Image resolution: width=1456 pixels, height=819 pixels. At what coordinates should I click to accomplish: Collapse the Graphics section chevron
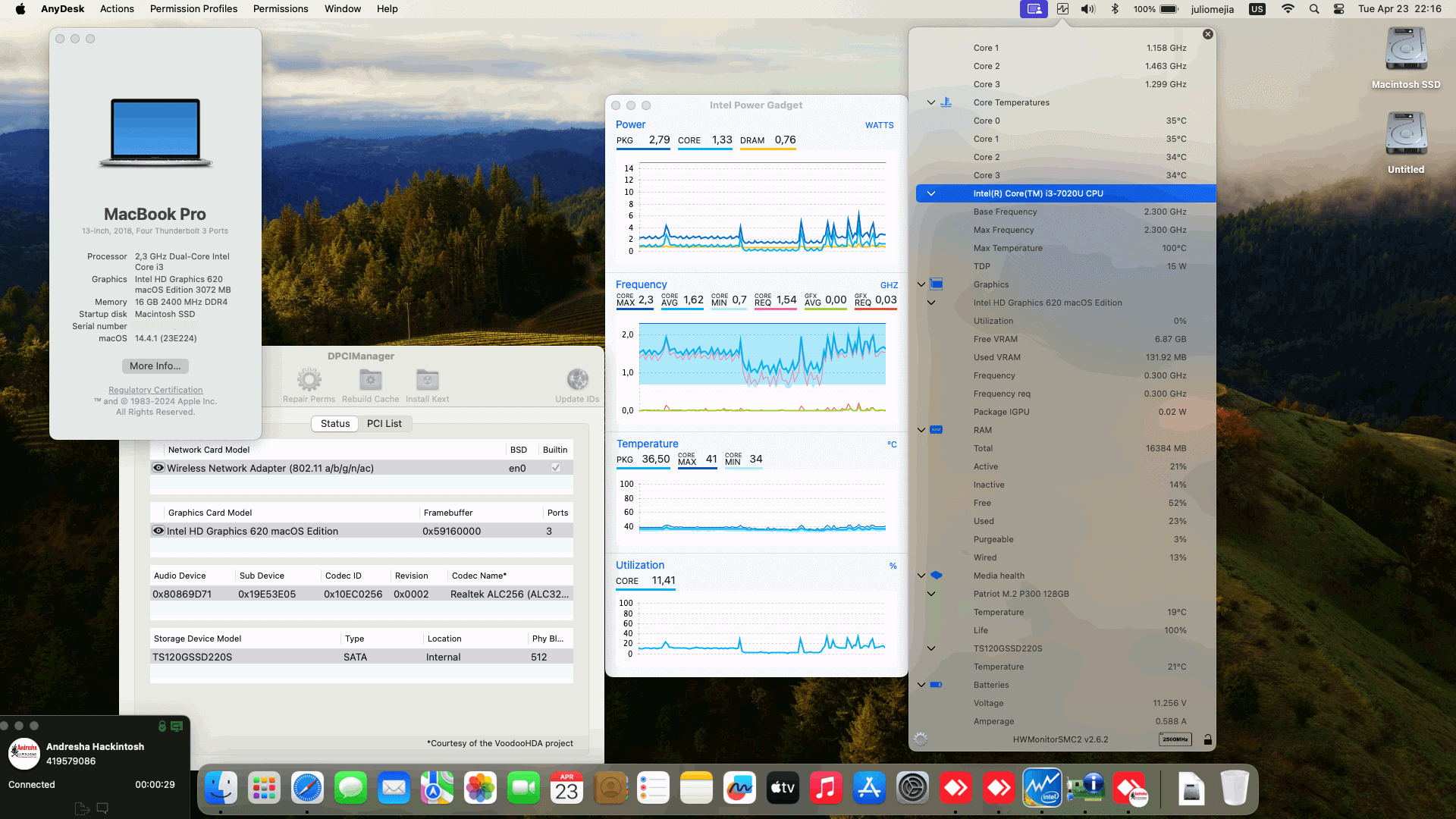pos(921,284)
